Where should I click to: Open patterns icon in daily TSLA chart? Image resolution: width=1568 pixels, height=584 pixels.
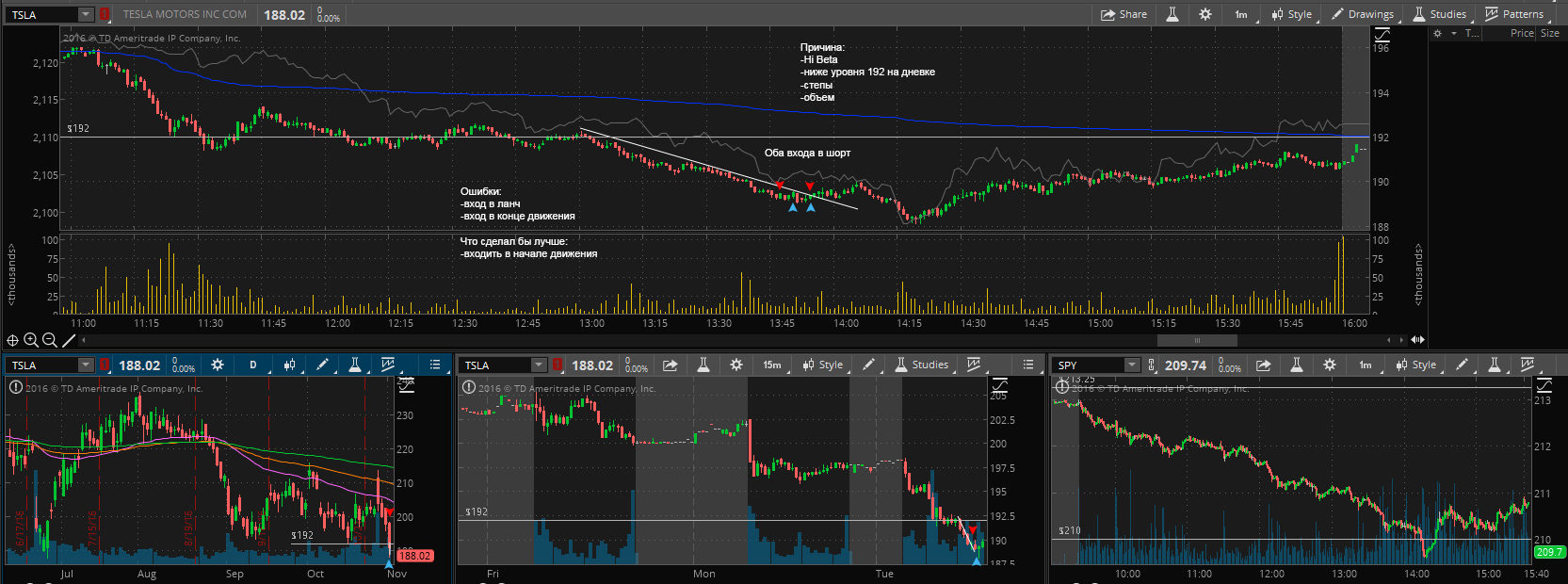[387, 365]
